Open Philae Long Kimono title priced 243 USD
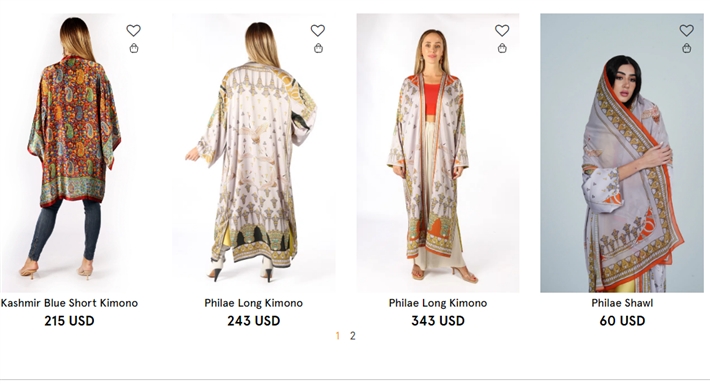The height and width of the screenshot is (384, 710). point(254,303)
